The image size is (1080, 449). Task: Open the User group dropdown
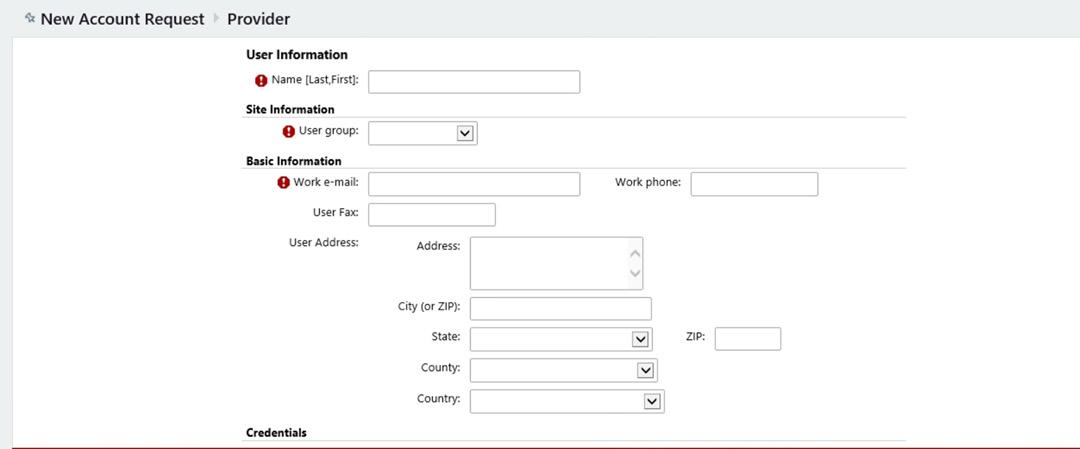tap(465, 134)
